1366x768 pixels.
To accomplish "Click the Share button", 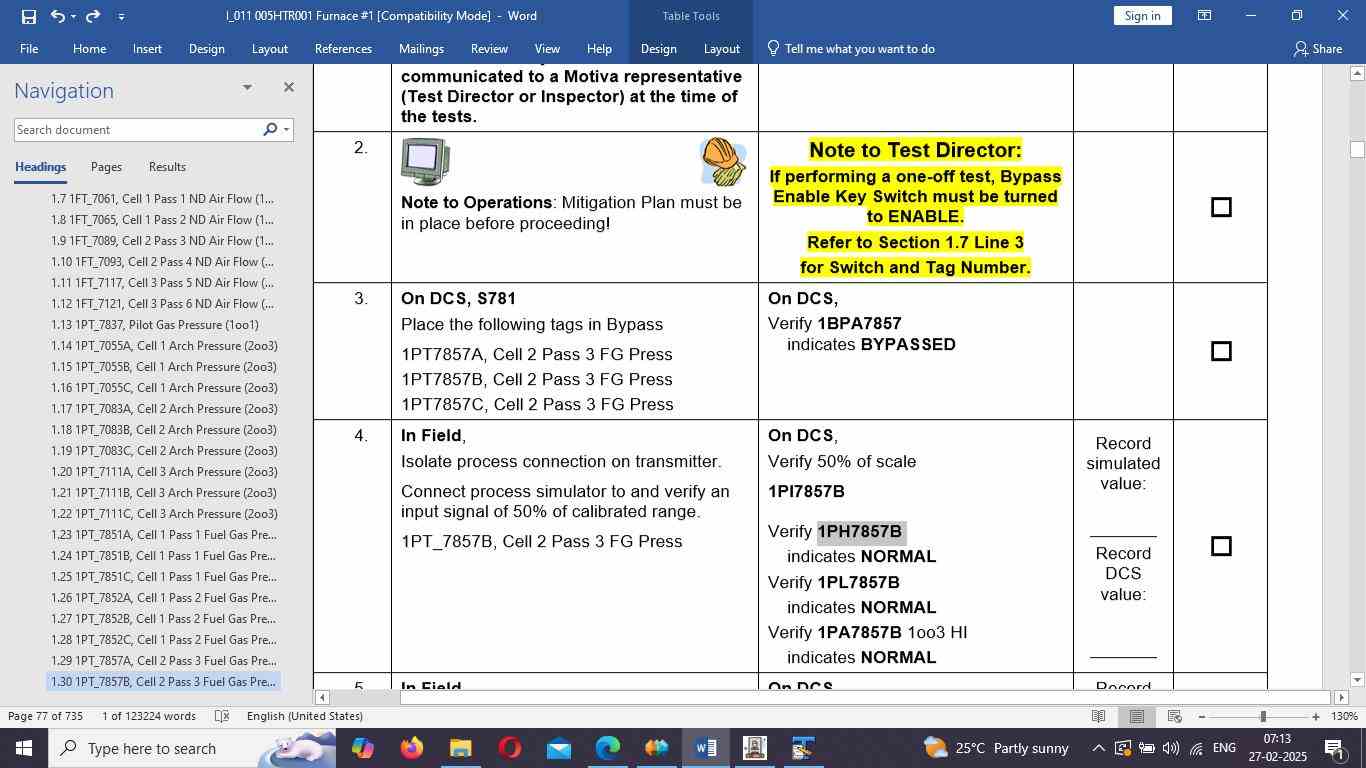I will tap(1317, 48).
